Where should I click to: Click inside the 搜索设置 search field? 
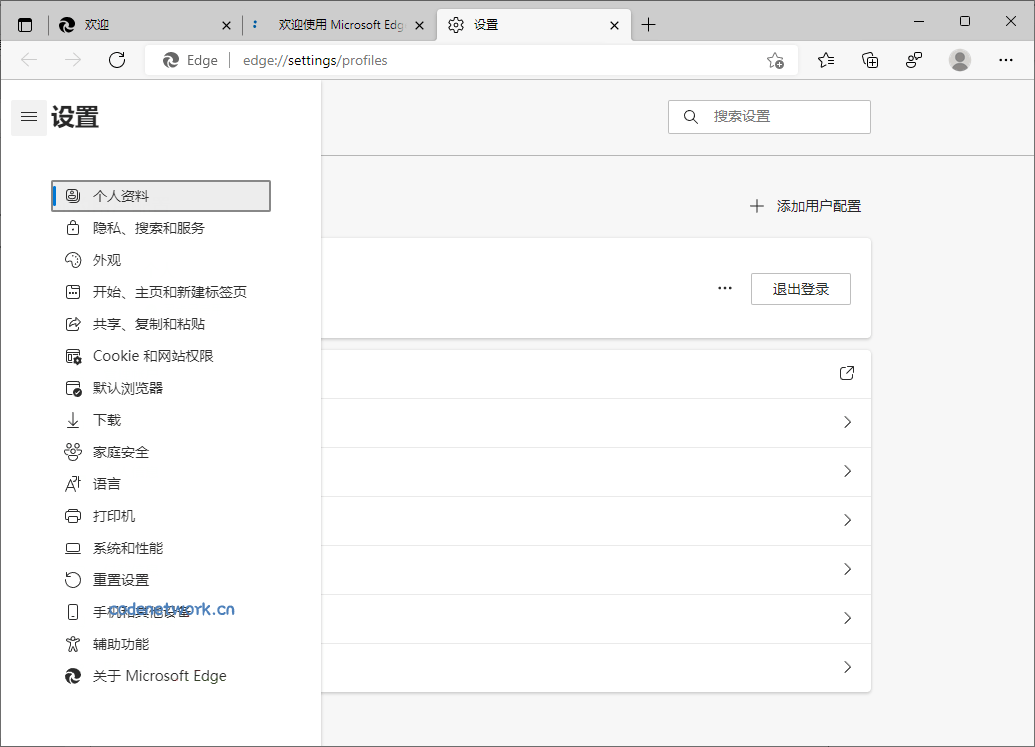coord(770,117)
